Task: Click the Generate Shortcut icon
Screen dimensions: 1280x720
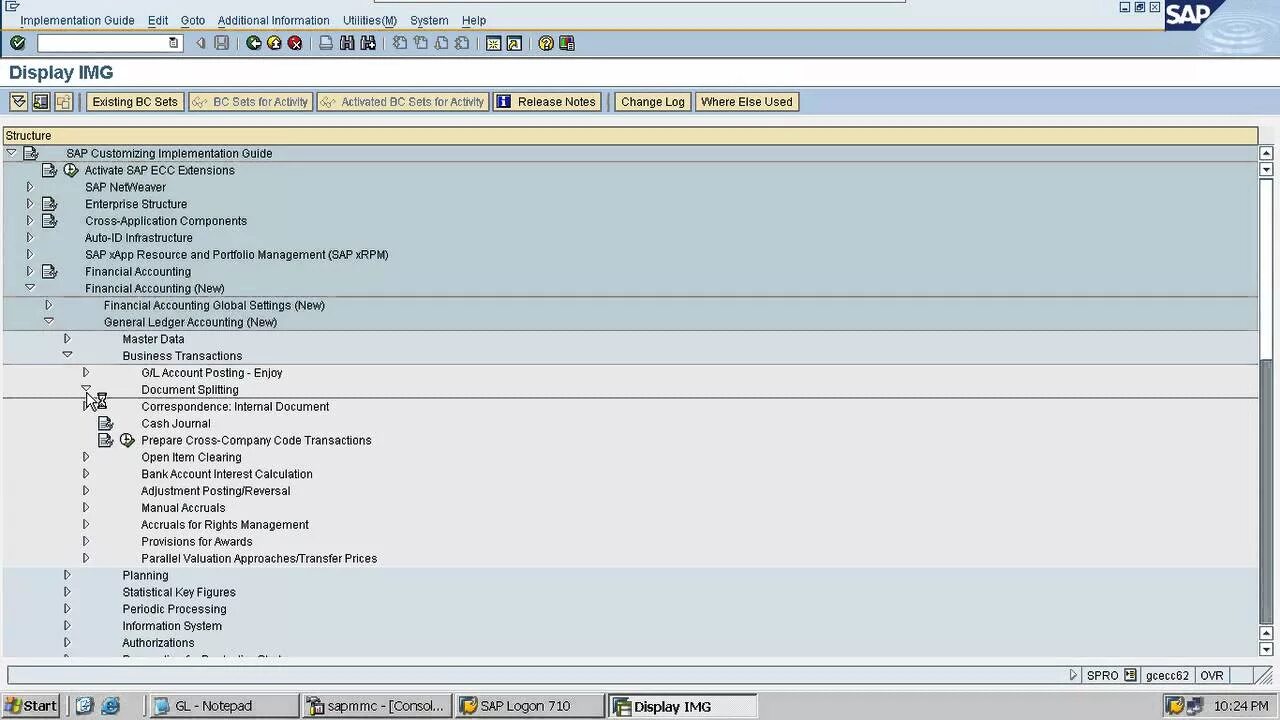Action: tap(514, 43)
